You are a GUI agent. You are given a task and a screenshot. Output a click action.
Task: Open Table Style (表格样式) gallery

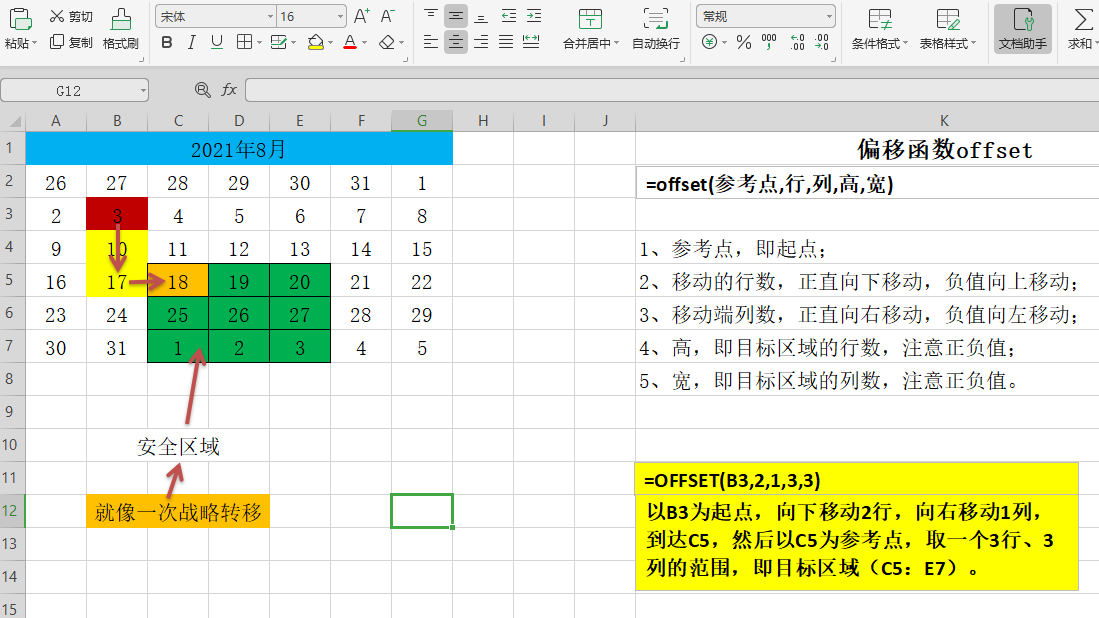(x=948, y=29)
